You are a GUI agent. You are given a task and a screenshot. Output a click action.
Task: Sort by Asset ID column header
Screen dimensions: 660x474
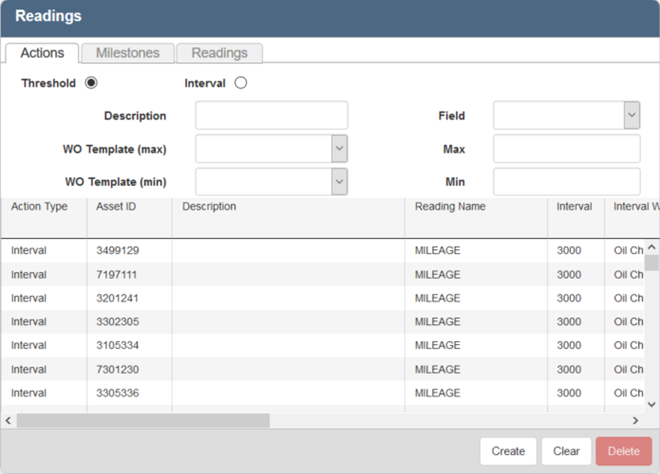(116, 207)
